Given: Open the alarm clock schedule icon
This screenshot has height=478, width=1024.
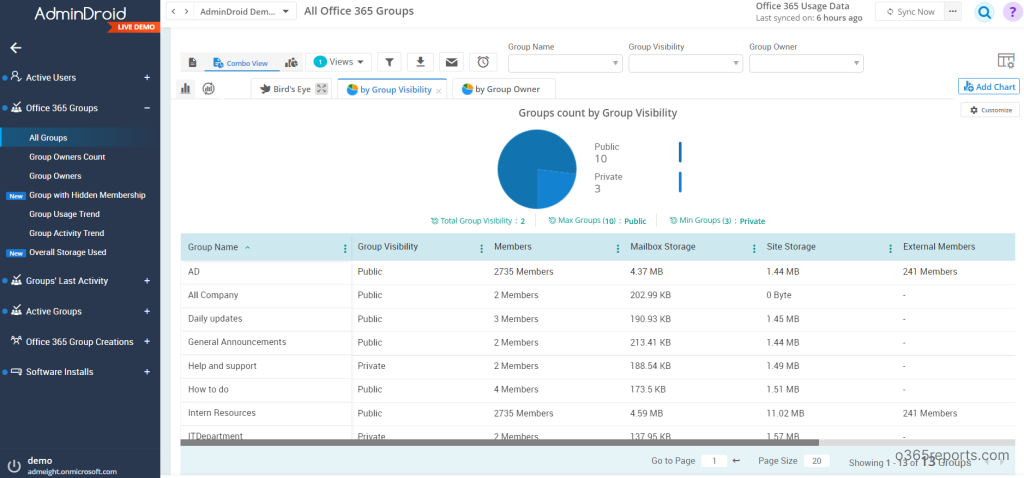Looking at the screenshot, I should [x=483, y=62].
